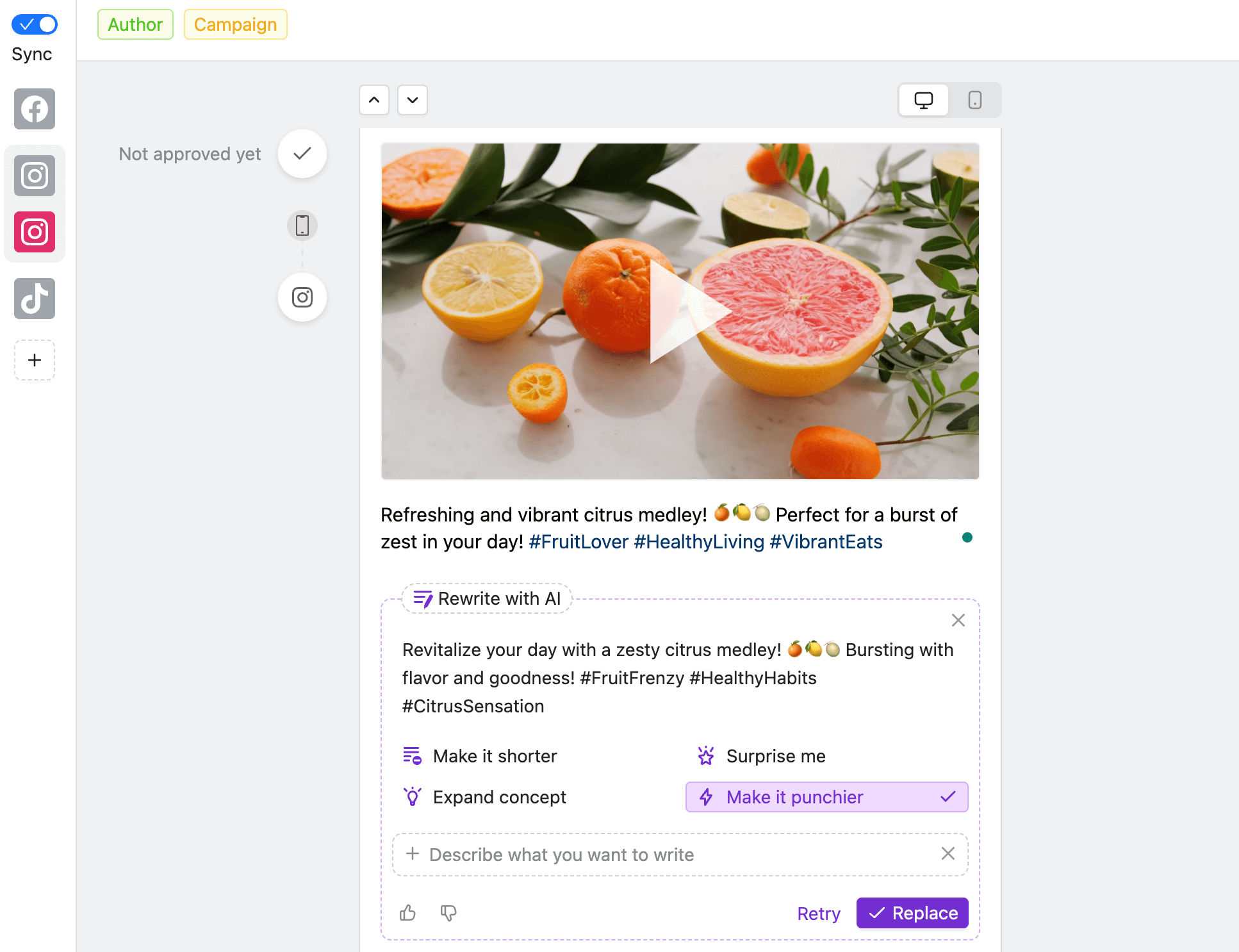Click the add new platform icon
The image size is (1239, 952).
pos(34,360)
